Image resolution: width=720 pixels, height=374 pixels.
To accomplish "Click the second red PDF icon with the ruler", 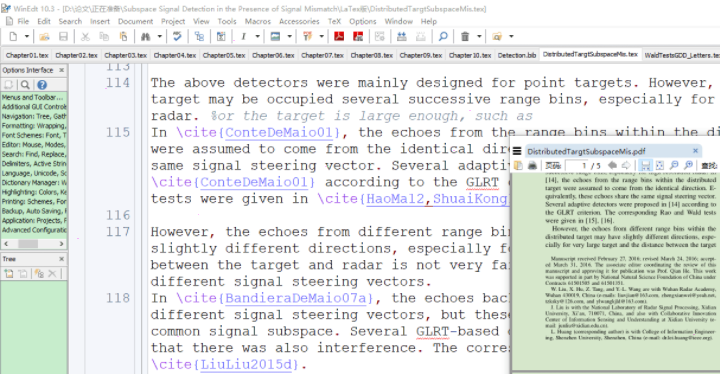I will pyautogui.click(x=358, y=36).
